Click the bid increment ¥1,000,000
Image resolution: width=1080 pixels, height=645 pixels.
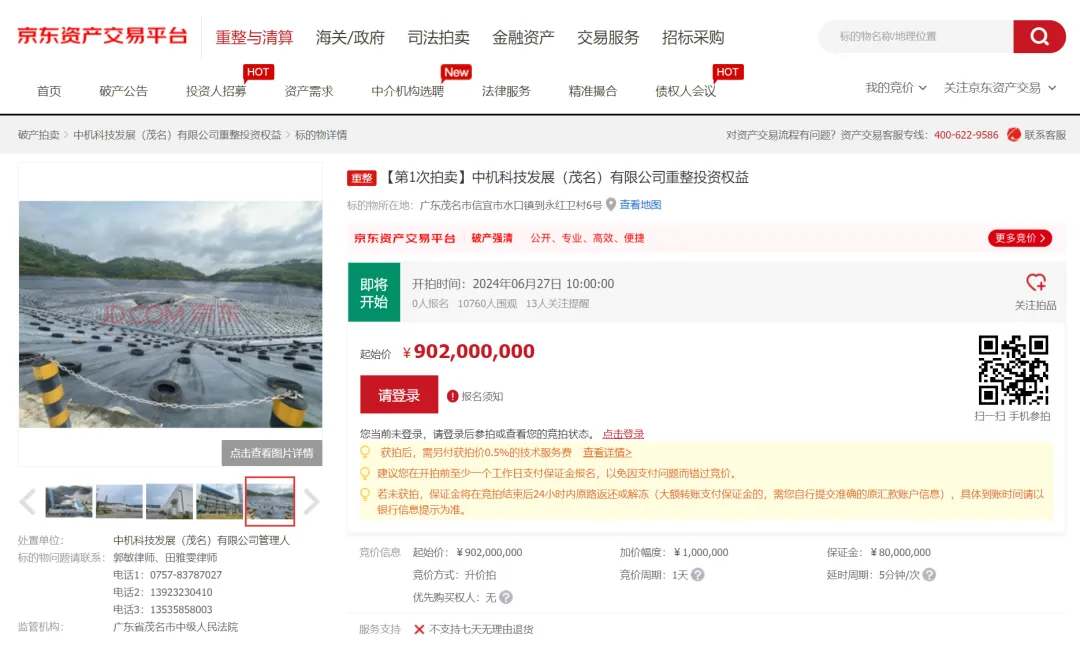[x=701, y=552]
